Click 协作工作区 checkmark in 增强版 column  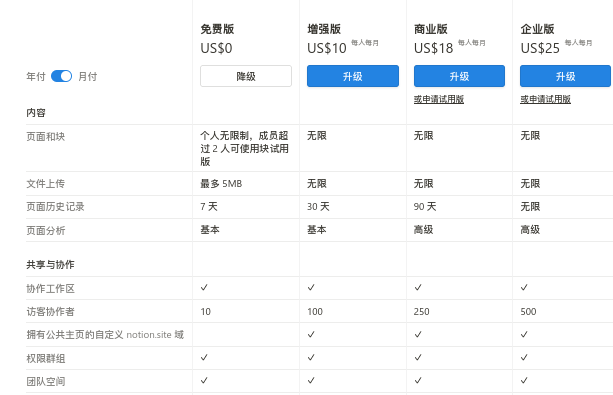(311, 287)
